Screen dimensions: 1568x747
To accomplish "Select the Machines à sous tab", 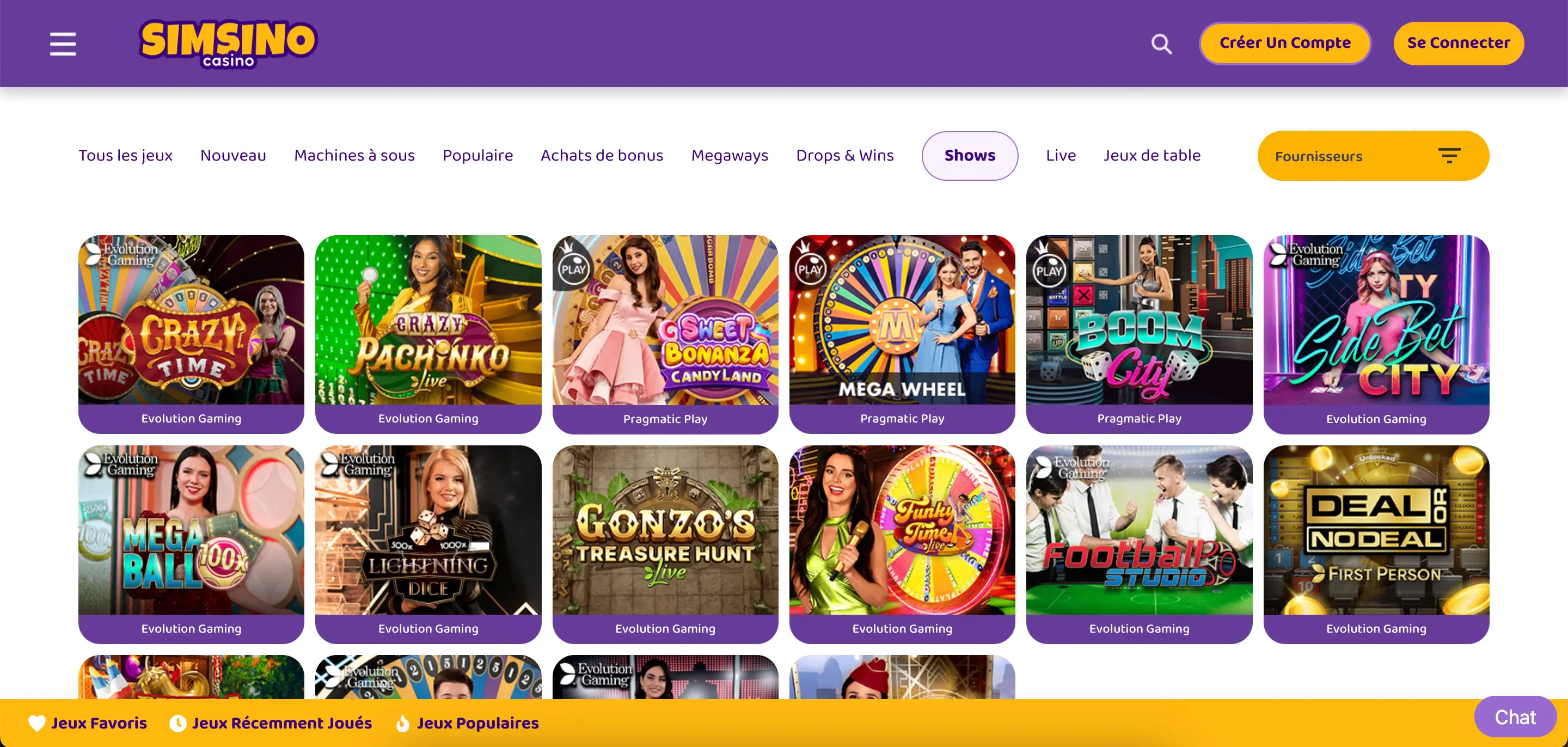I will click(x=354, y=156).
